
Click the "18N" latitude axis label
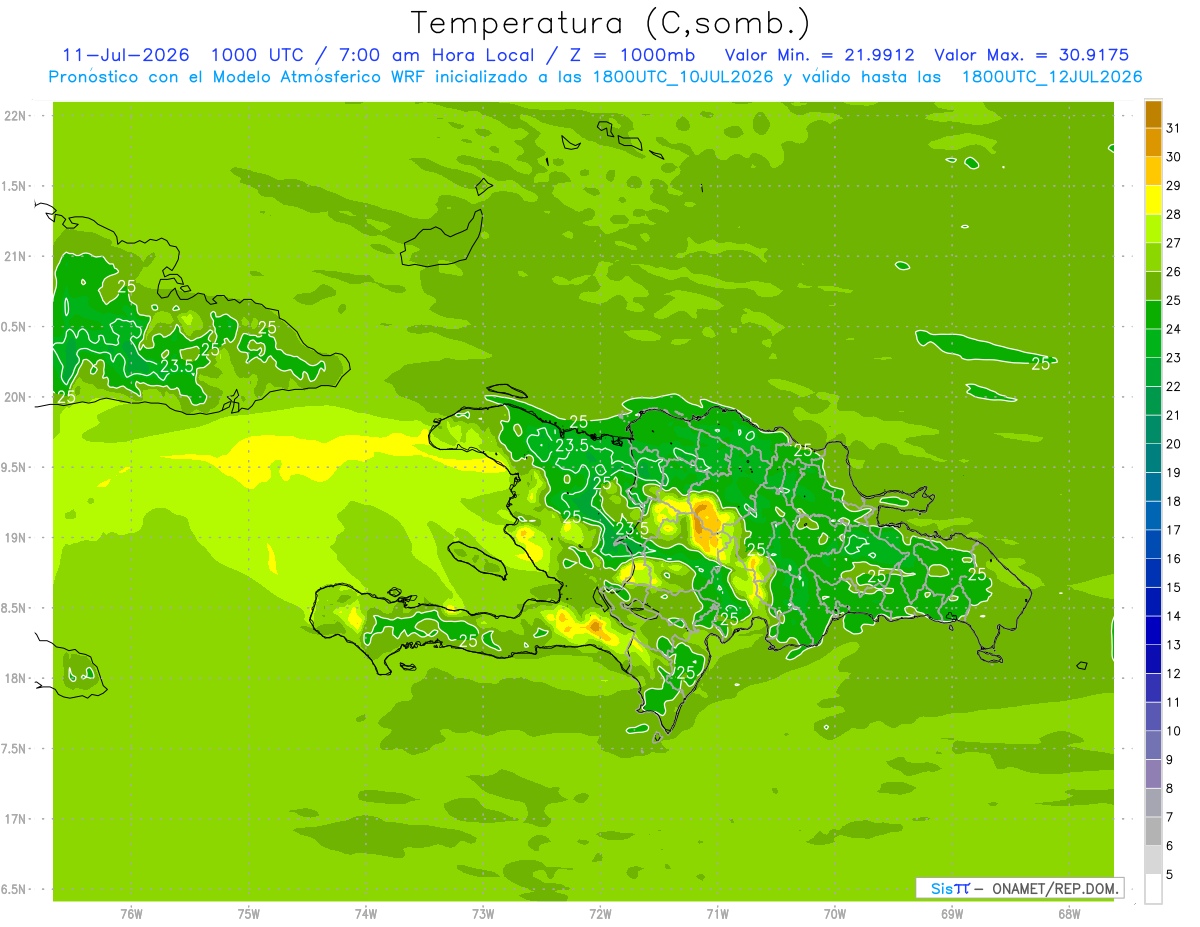point(16,679)
